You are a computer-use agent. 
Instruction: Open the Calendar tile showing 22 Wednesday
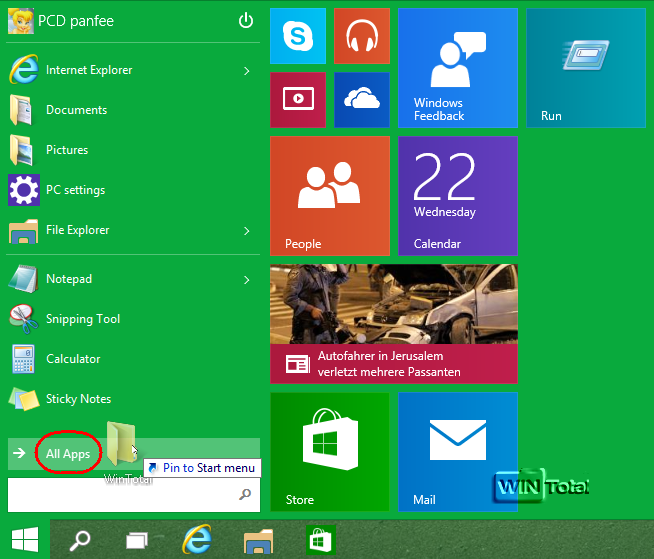[457, 195]
